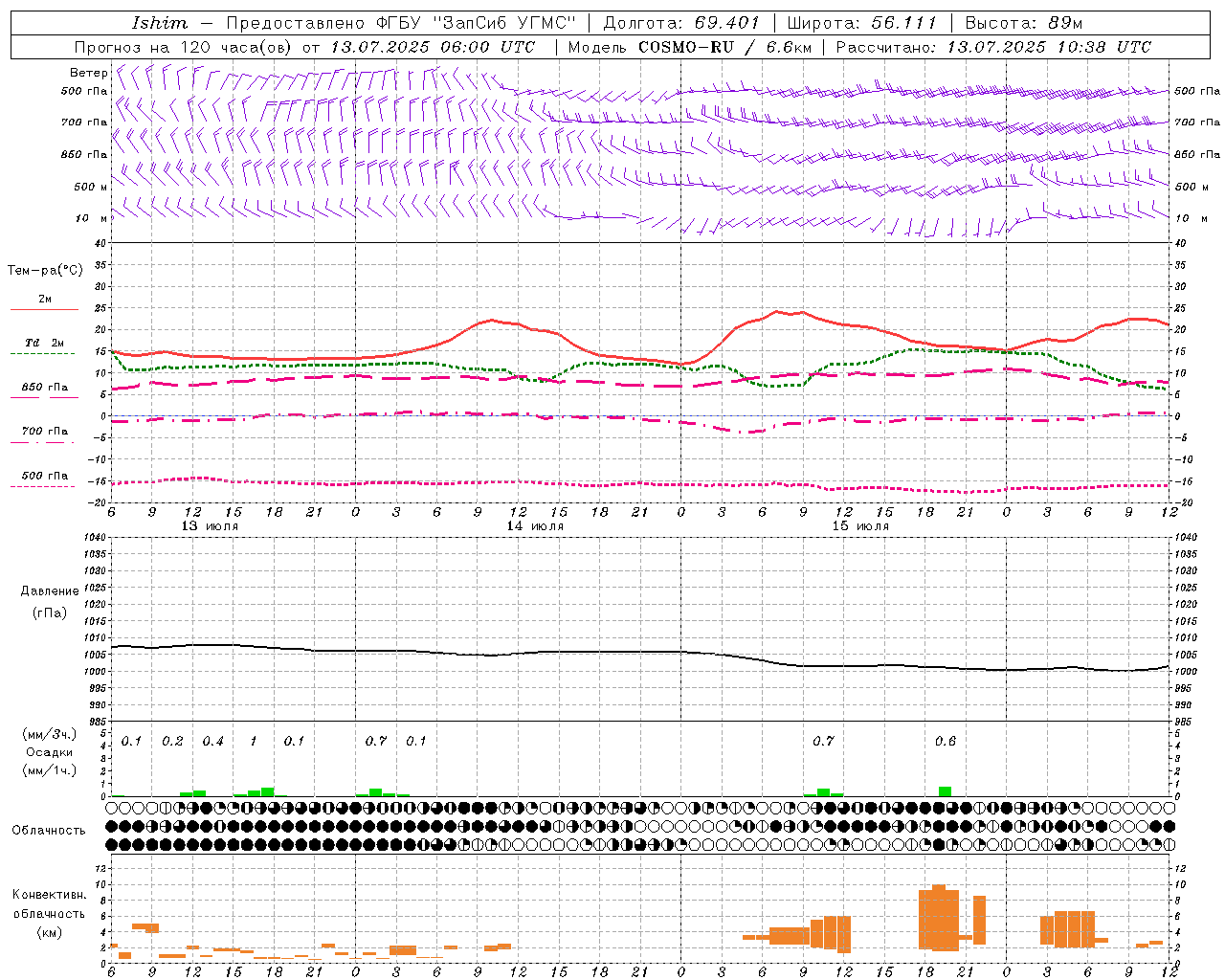Click the "Облачность" cloud cover label
The image size is (1225, 980).
point(49,831)
